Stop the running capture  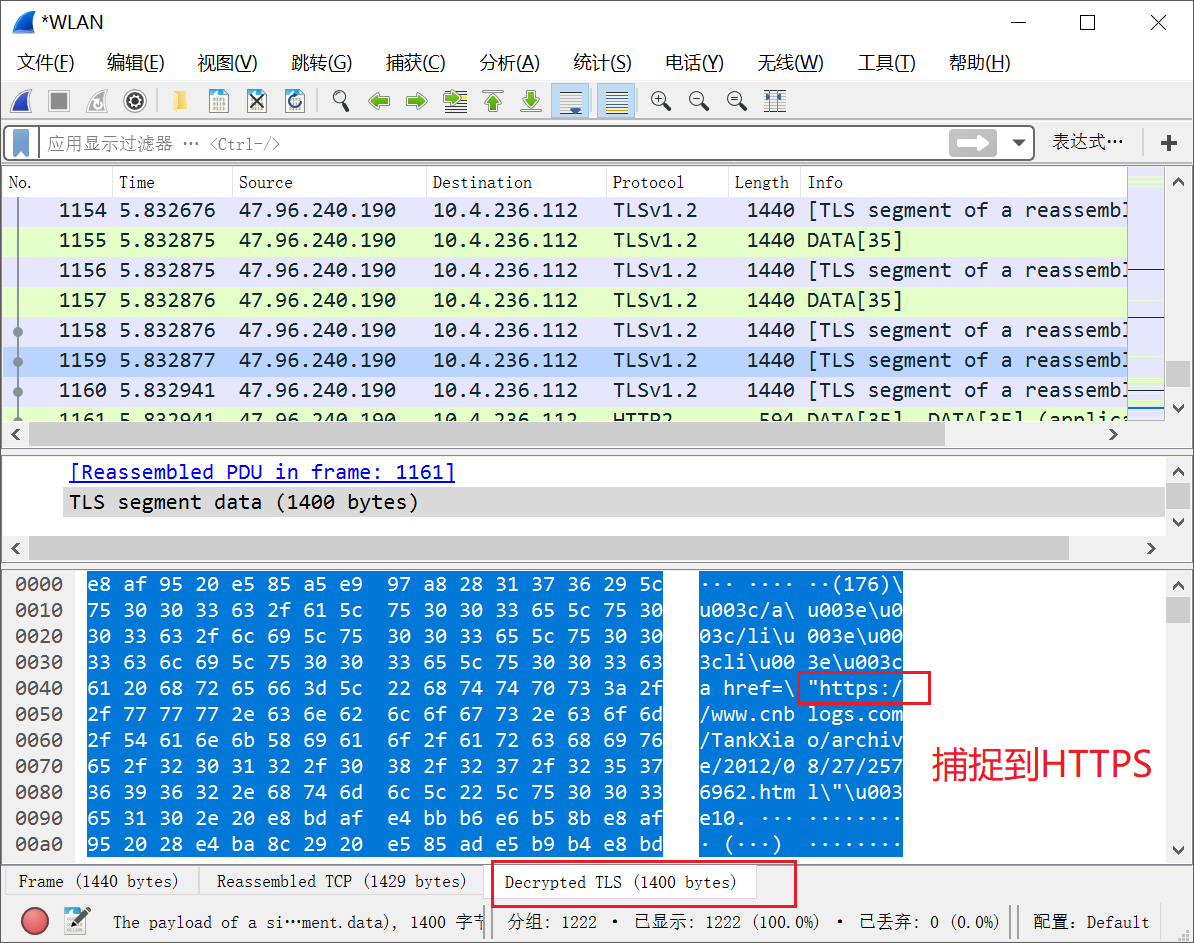[x=58, y=100]
